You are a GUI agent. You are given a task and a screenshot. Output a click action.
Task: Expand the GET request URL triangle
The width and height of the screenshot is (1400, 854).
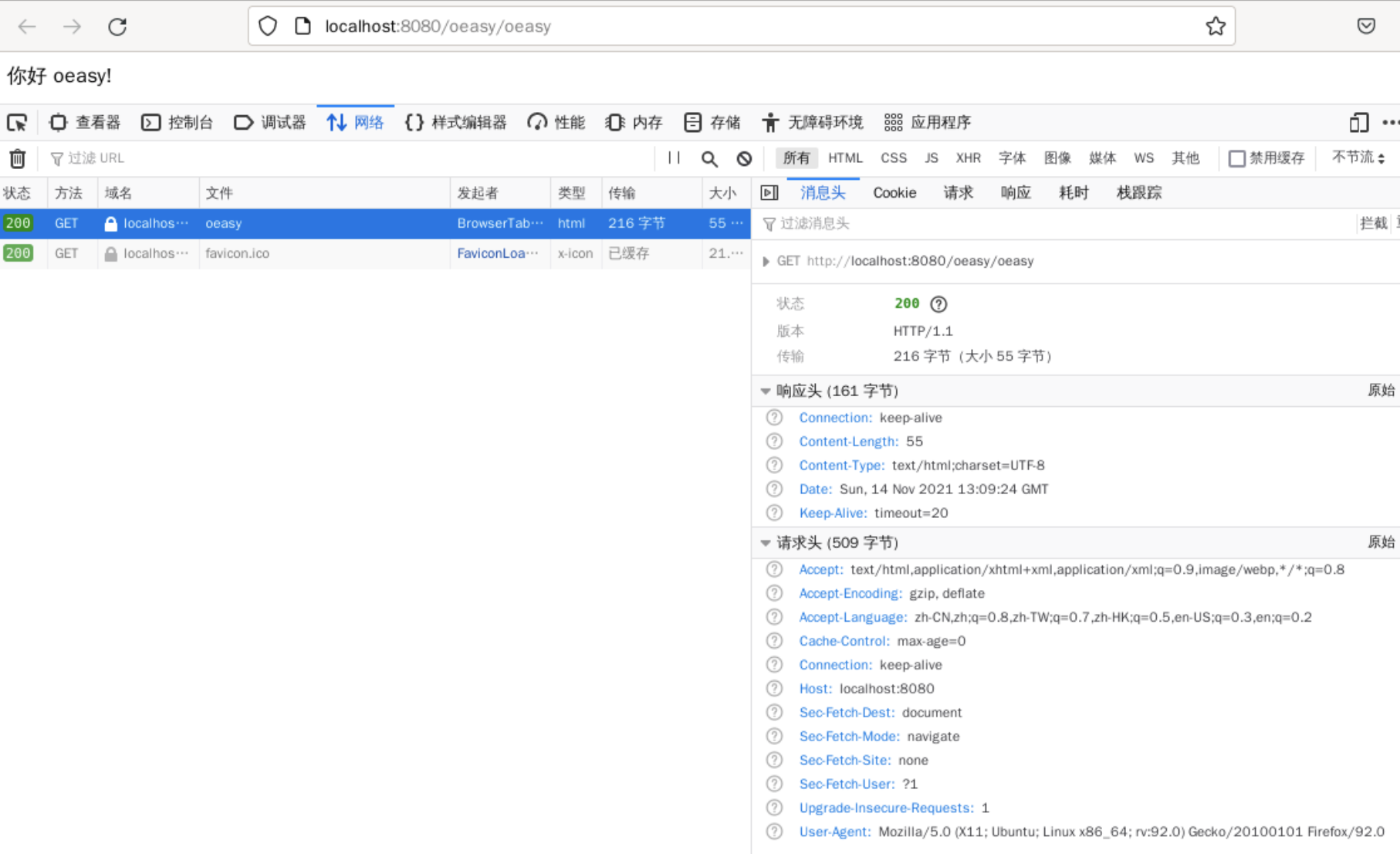766,261
